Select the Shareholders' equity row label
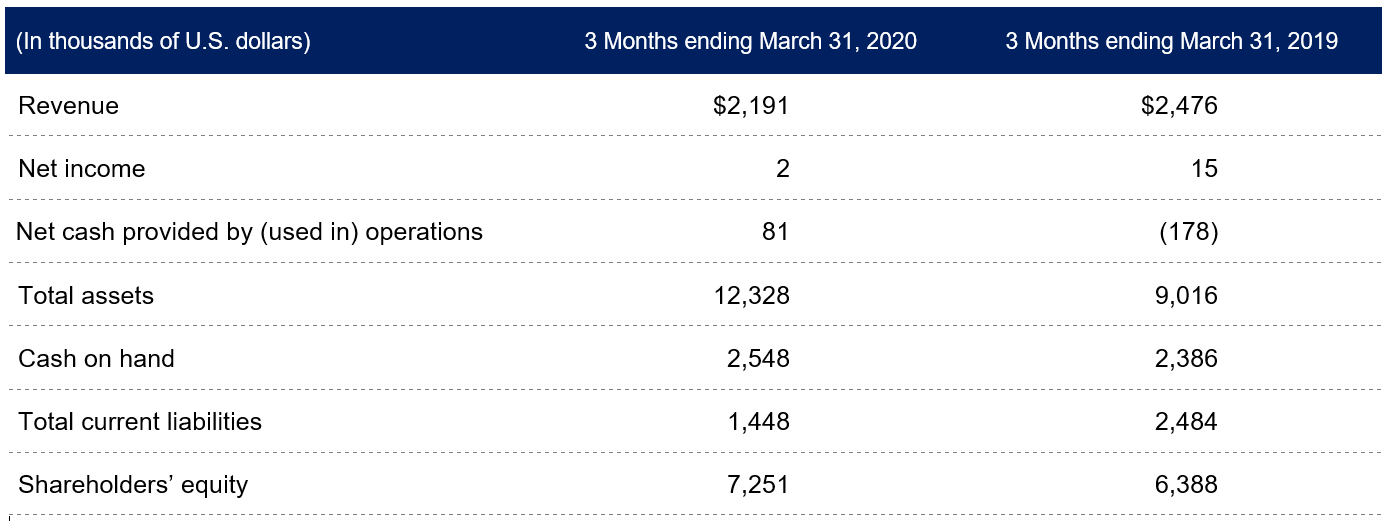Image resolution: width=1390 pixels, height=521 pixels. 133,485
